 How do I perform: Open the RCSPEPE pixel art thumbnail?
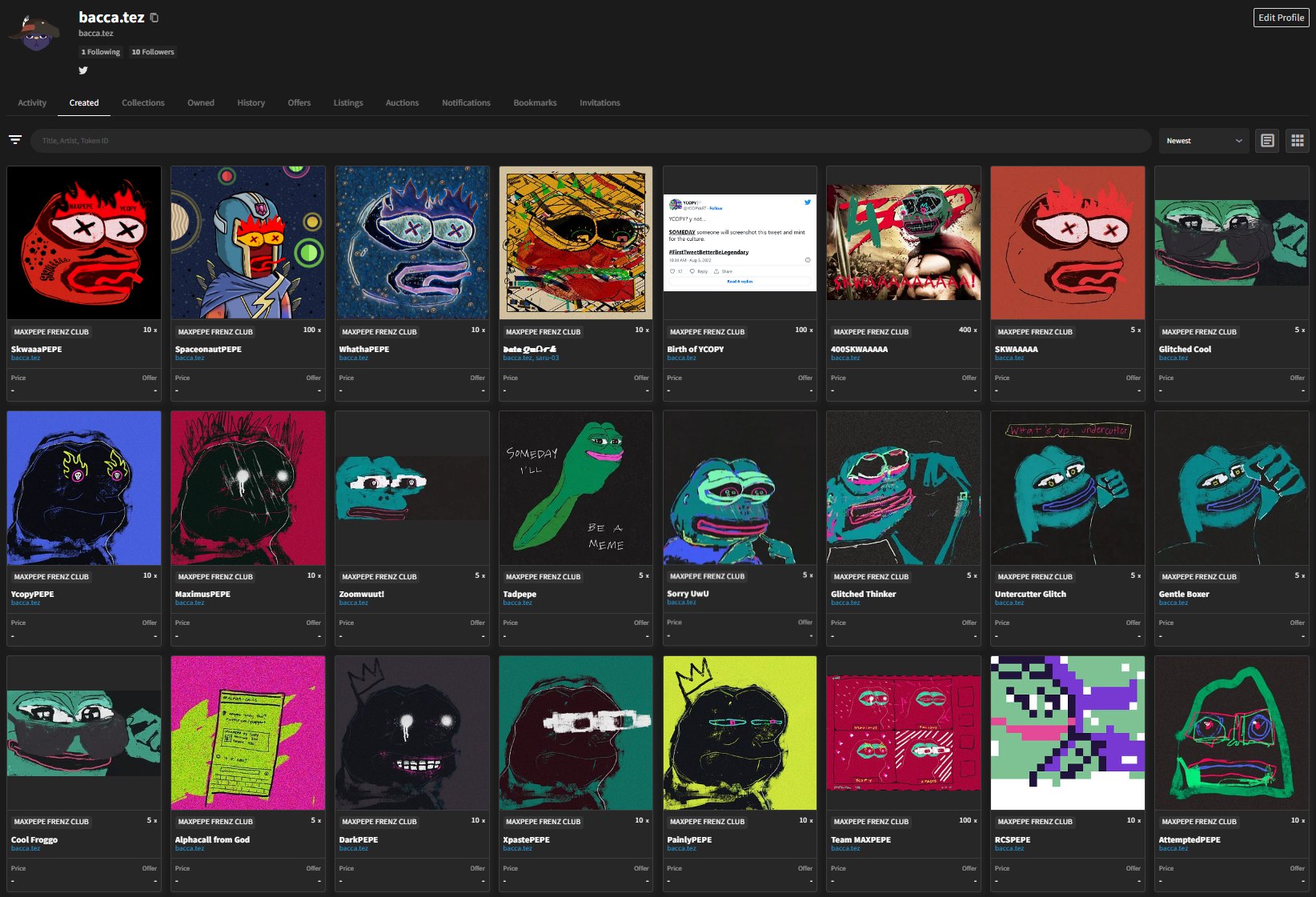(x=1068, y=733)
